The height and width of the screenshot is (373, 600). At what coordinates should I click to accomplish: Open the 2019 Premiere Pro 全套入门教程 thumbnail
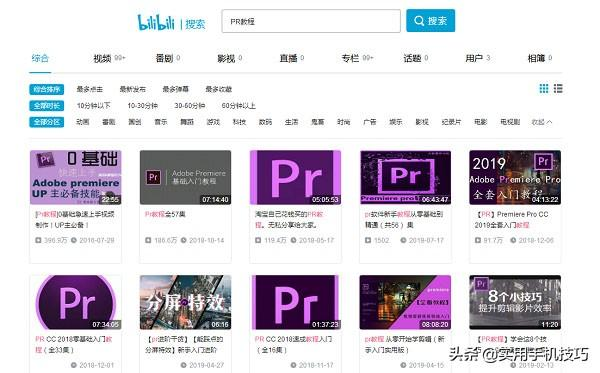515,178
